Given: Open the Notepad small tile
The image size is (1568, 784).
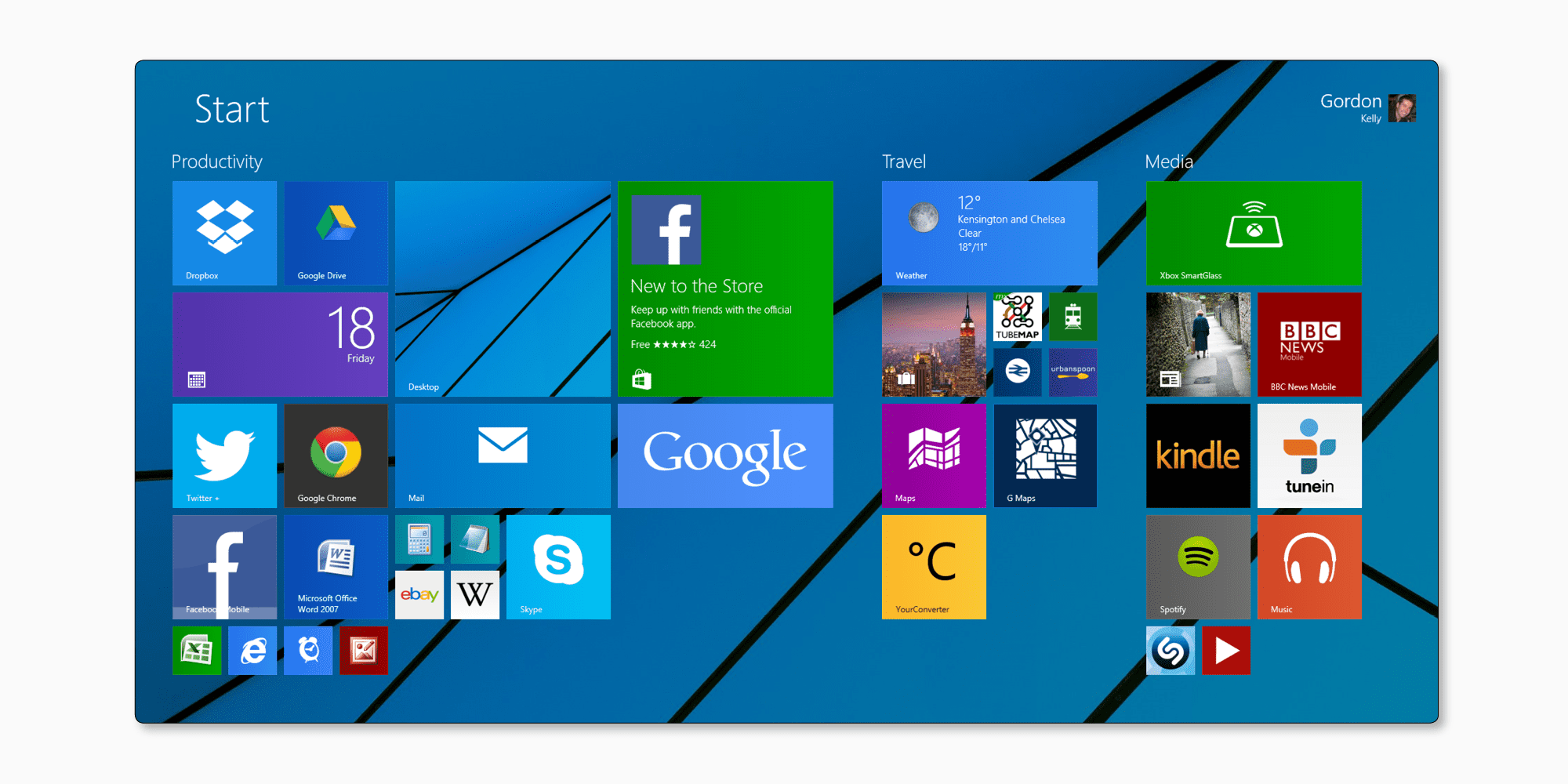Looking at the screenshot, I should [x=475, y=539].
